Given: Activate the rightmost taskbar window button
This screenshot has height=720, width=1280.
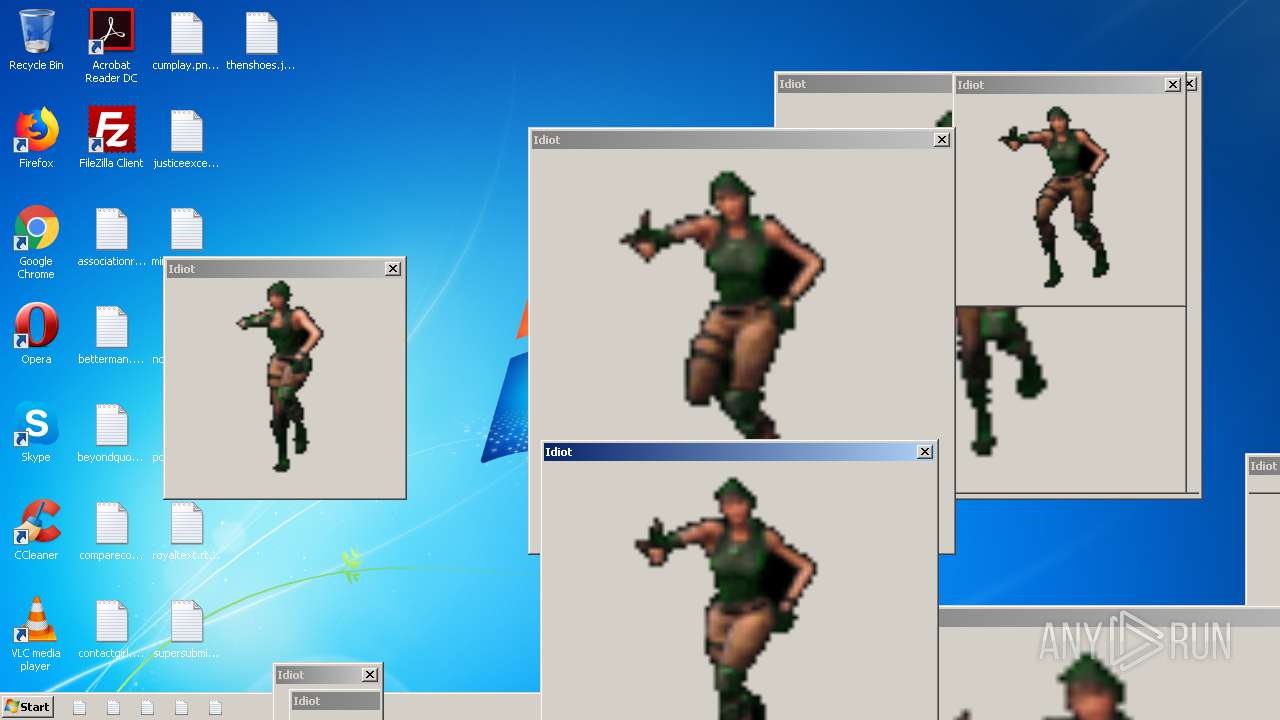Looking at the screenshot, I should point(215,707).
